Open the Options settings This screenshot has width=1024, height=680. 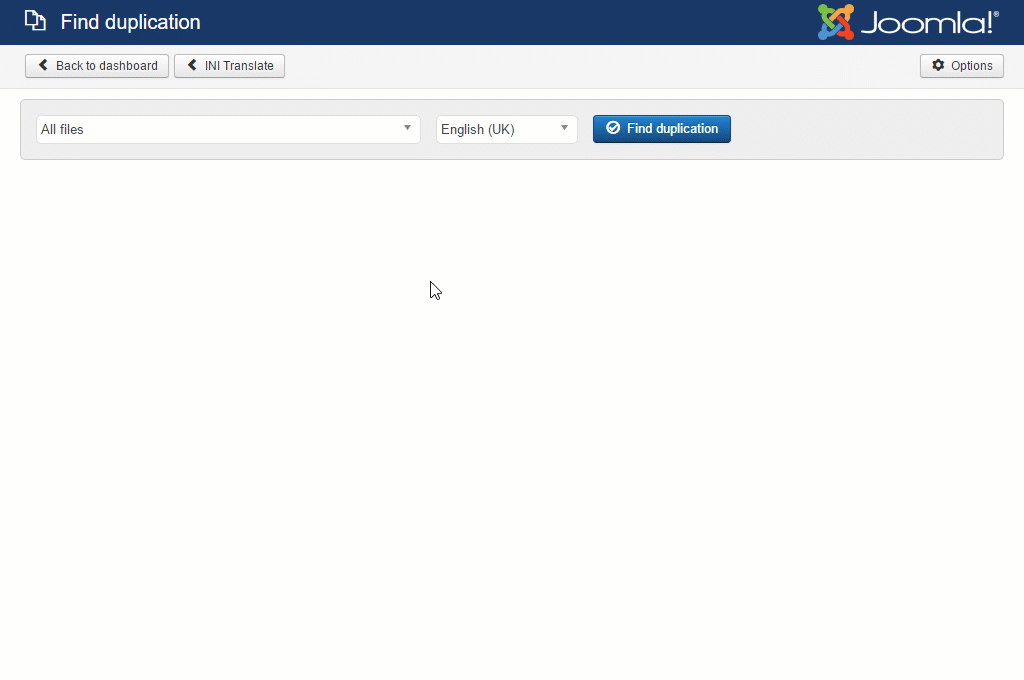click(x=961, y=66)
